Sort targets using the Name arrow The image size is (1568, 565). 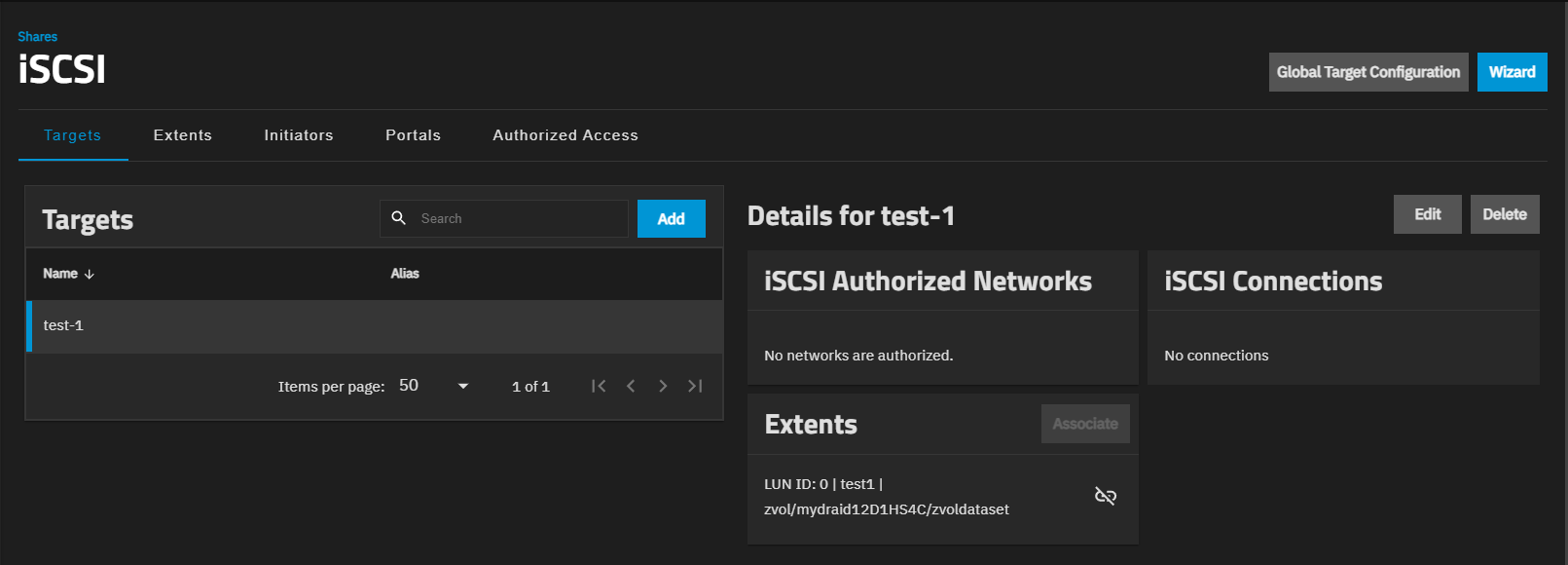[x=90, y=274]
